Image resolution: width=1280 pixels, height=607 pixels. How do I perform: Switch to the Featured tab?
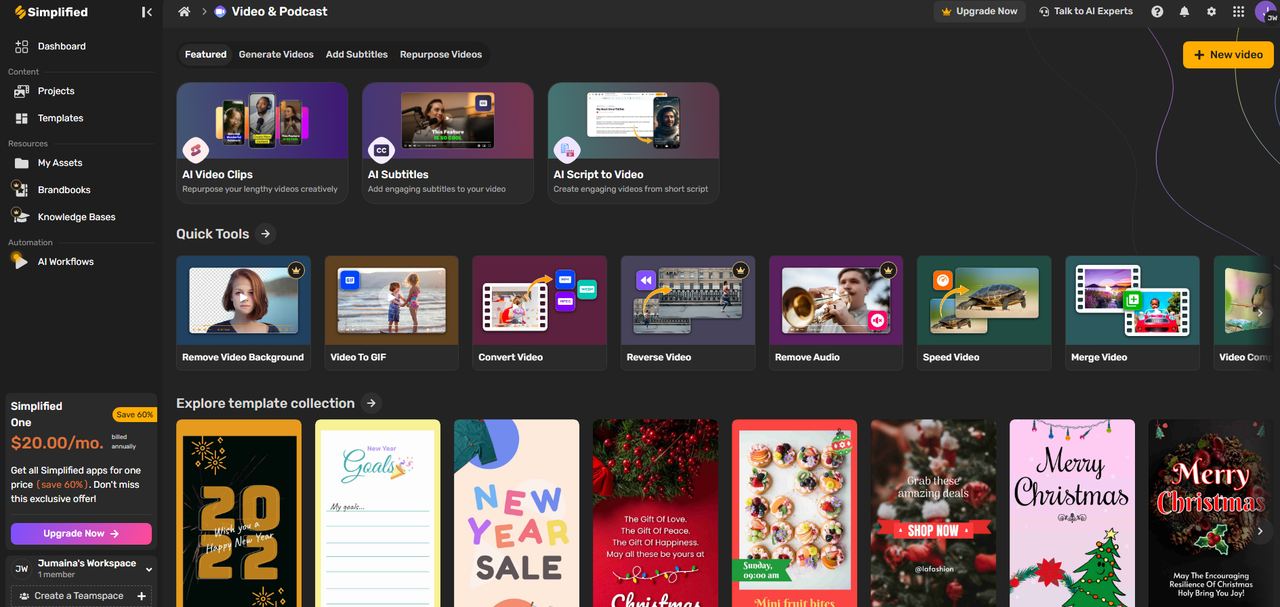click(x=206, y=55)
